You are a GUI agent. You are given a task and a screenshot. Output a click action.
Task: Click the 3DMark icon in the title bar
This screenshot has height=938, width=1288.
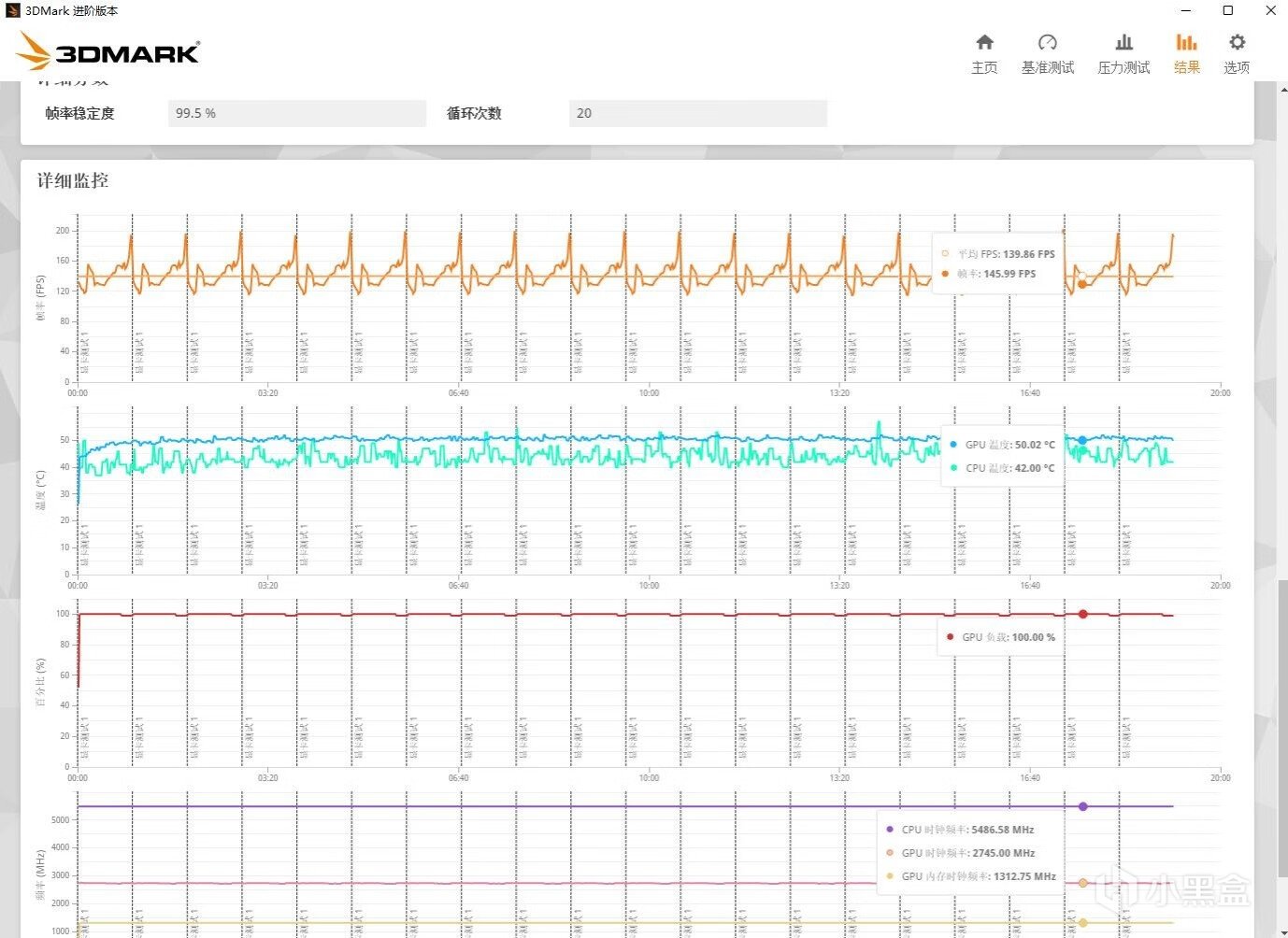click(x=13, y=10)
